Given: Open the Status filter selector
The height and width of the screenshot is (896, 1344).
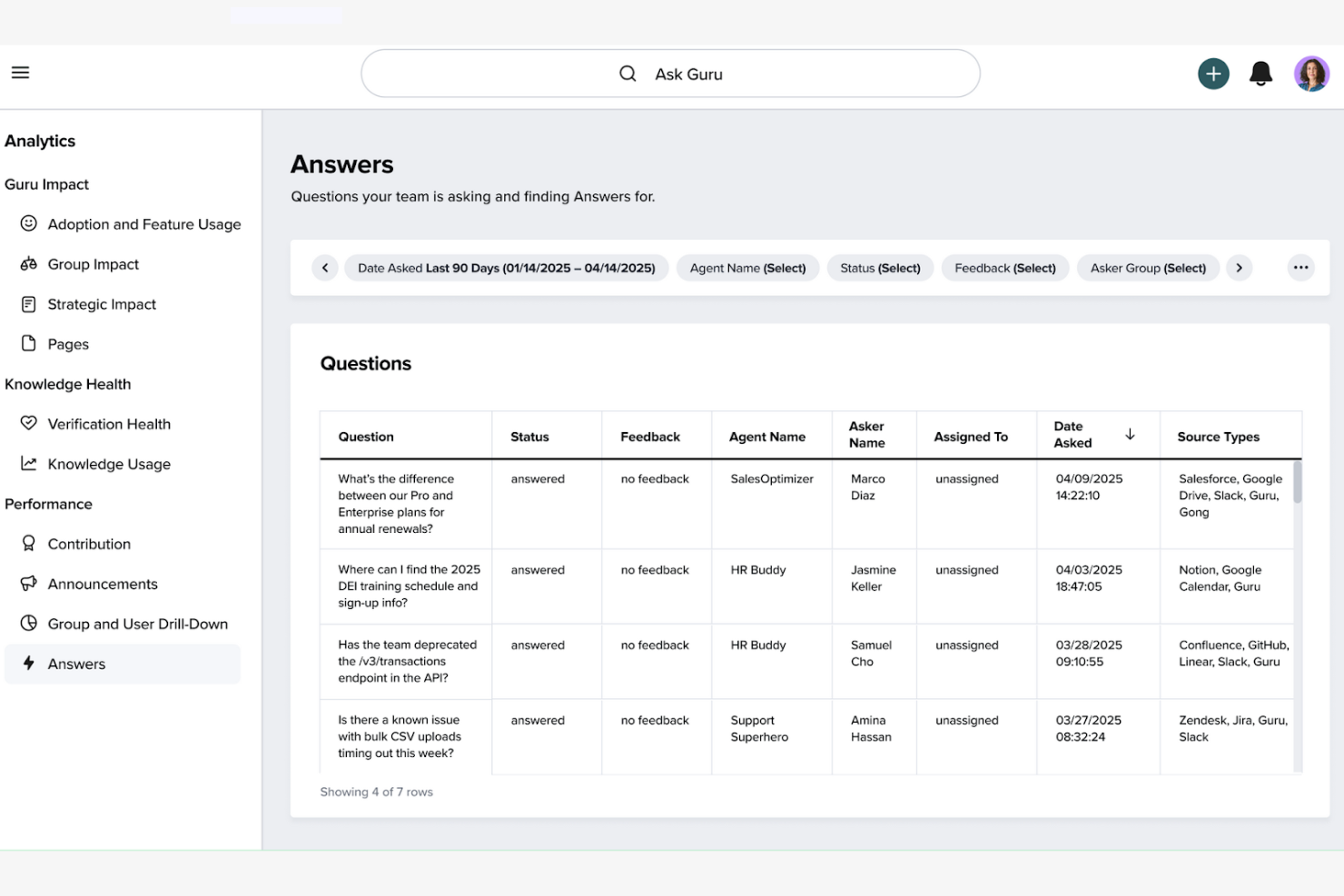Looking at the screenshot, I should point(879,268).
